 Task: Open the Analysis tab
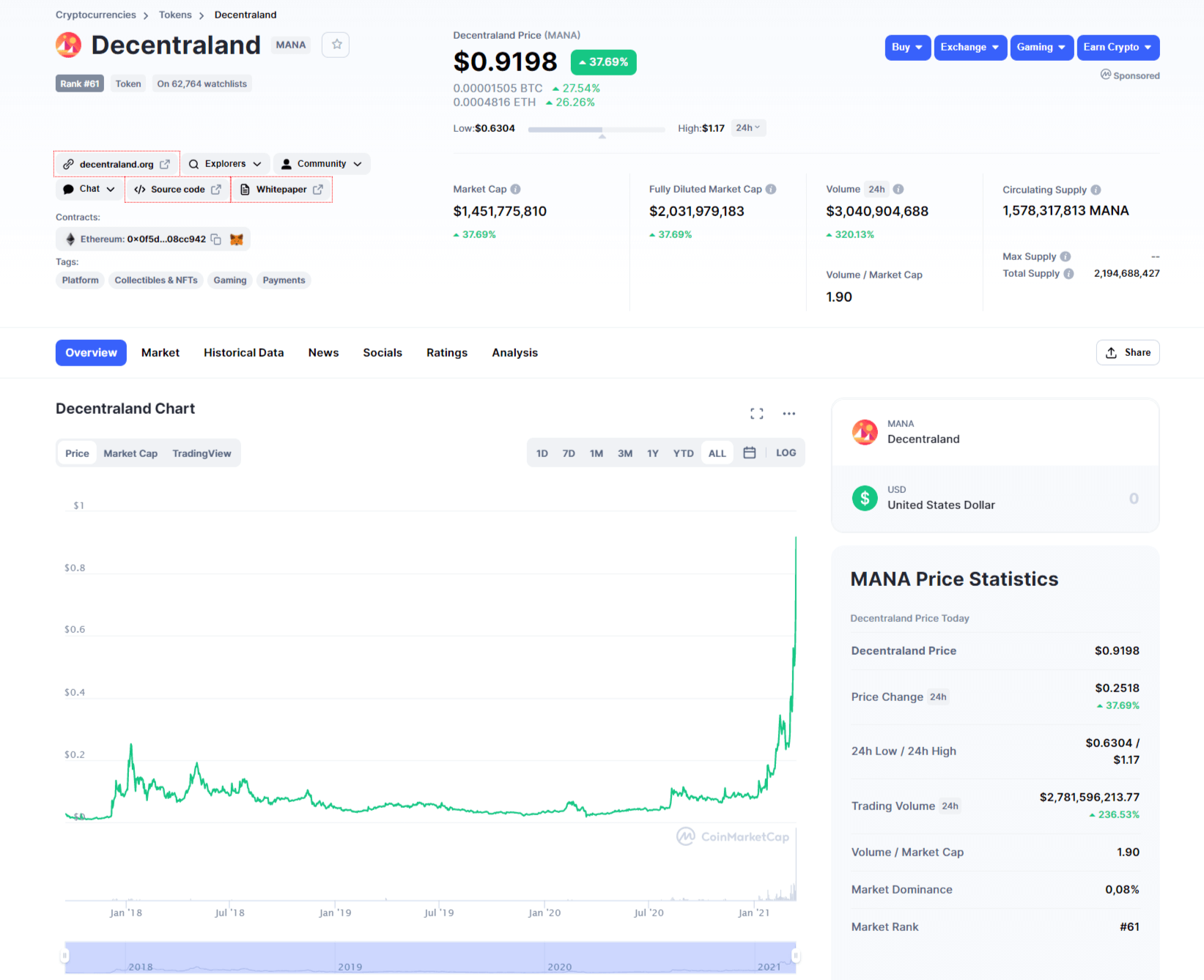[514, 353]
